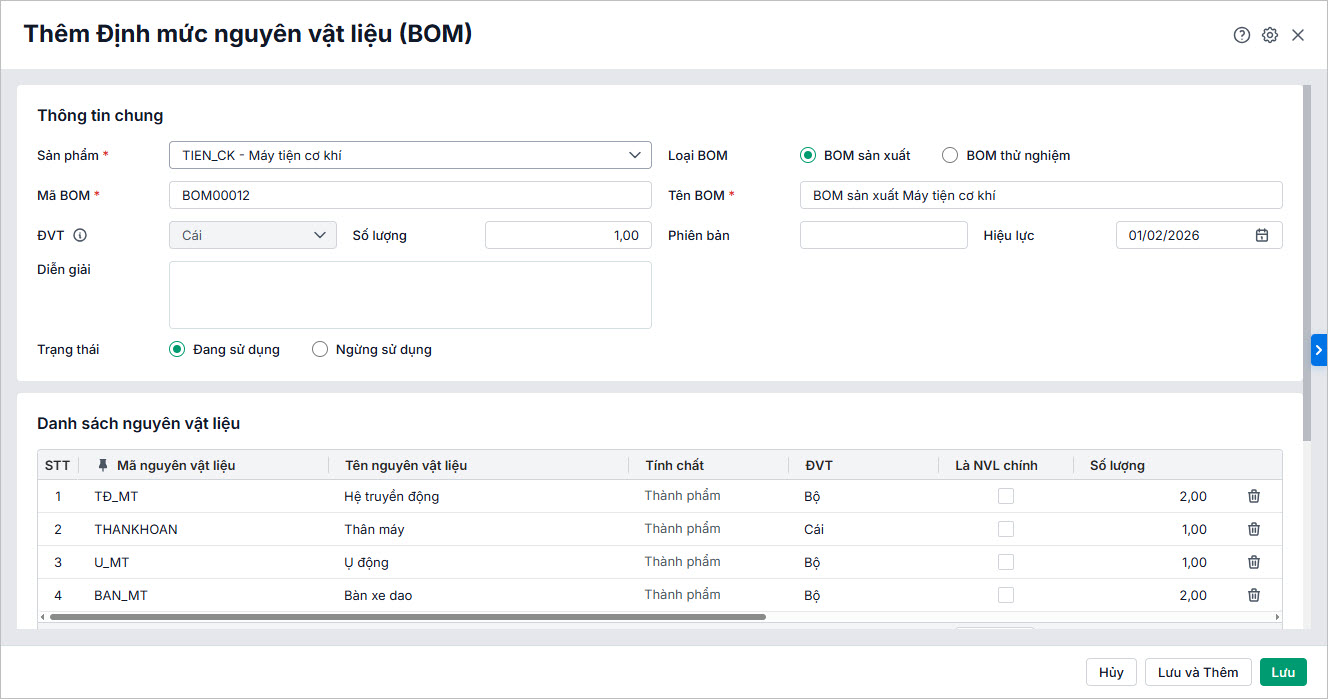Viewport: 1328px width, 699px height.
Task: Click the green Lưu button
Action: tap(1283, 672)
